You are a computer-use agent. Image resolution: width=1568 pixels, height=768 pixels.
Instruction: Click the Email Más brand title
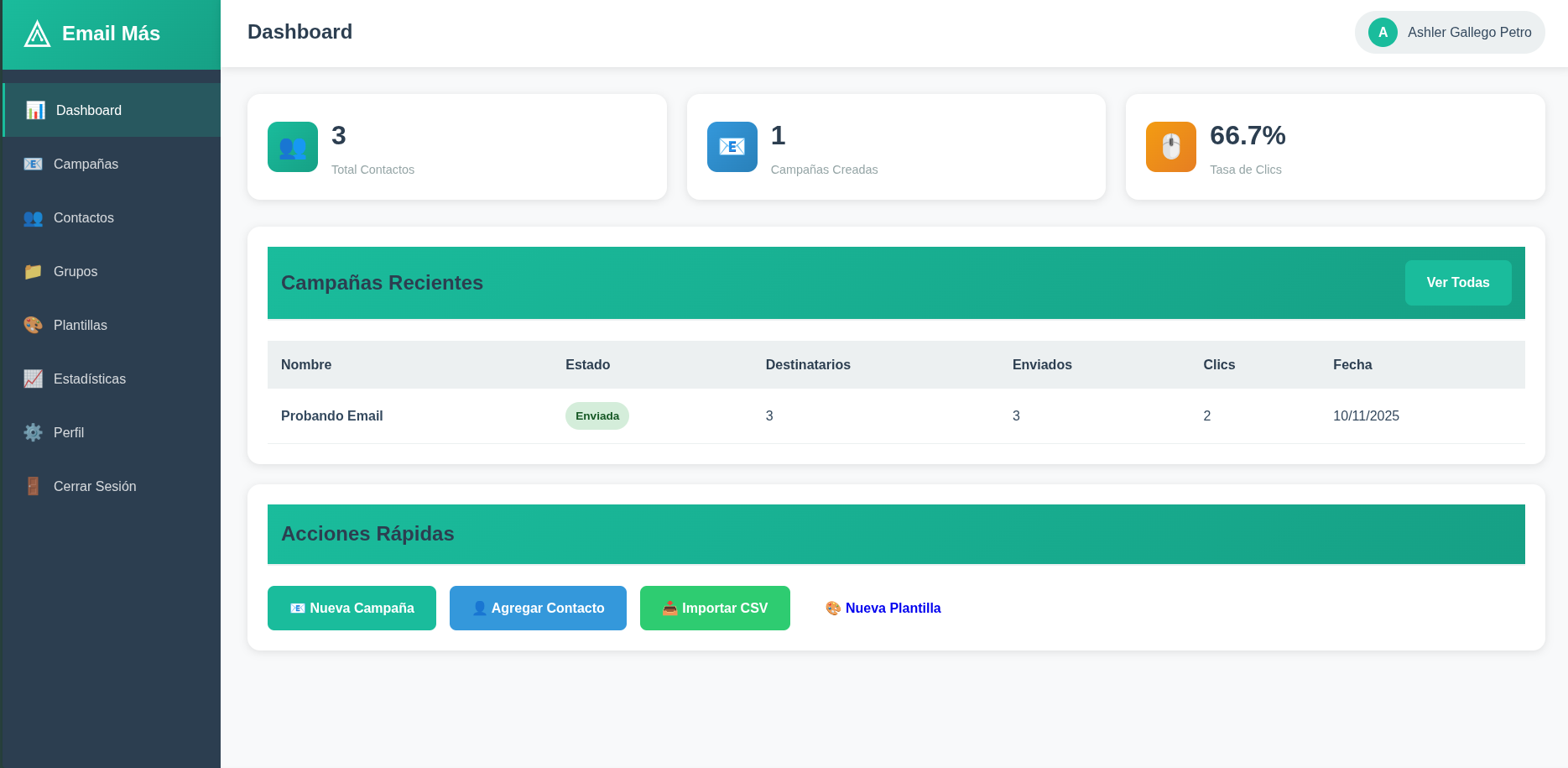coord(111,34)
